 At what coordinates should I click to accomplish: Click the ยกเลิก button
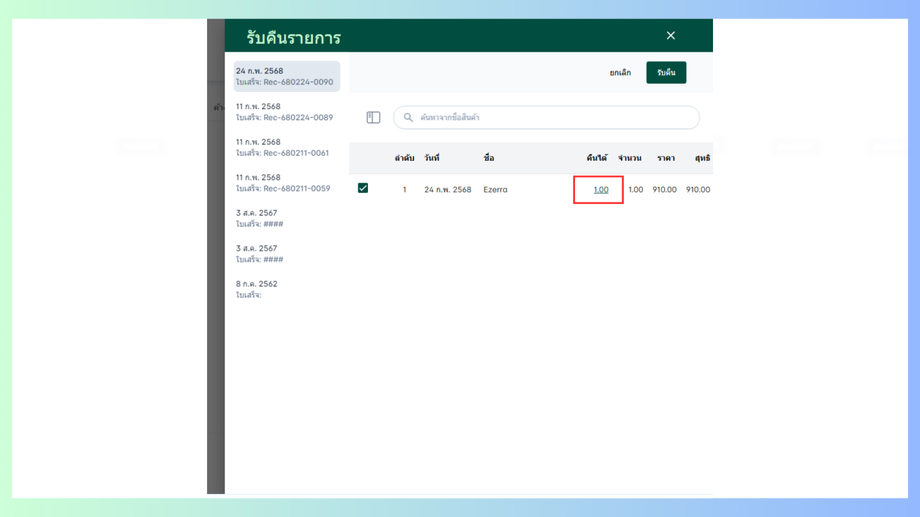tap(620, 73)
